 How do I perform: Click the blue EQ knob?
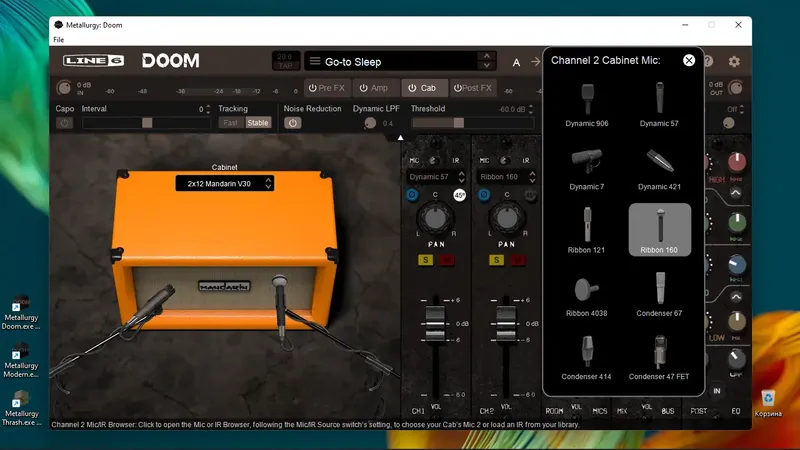pos(737,265)
